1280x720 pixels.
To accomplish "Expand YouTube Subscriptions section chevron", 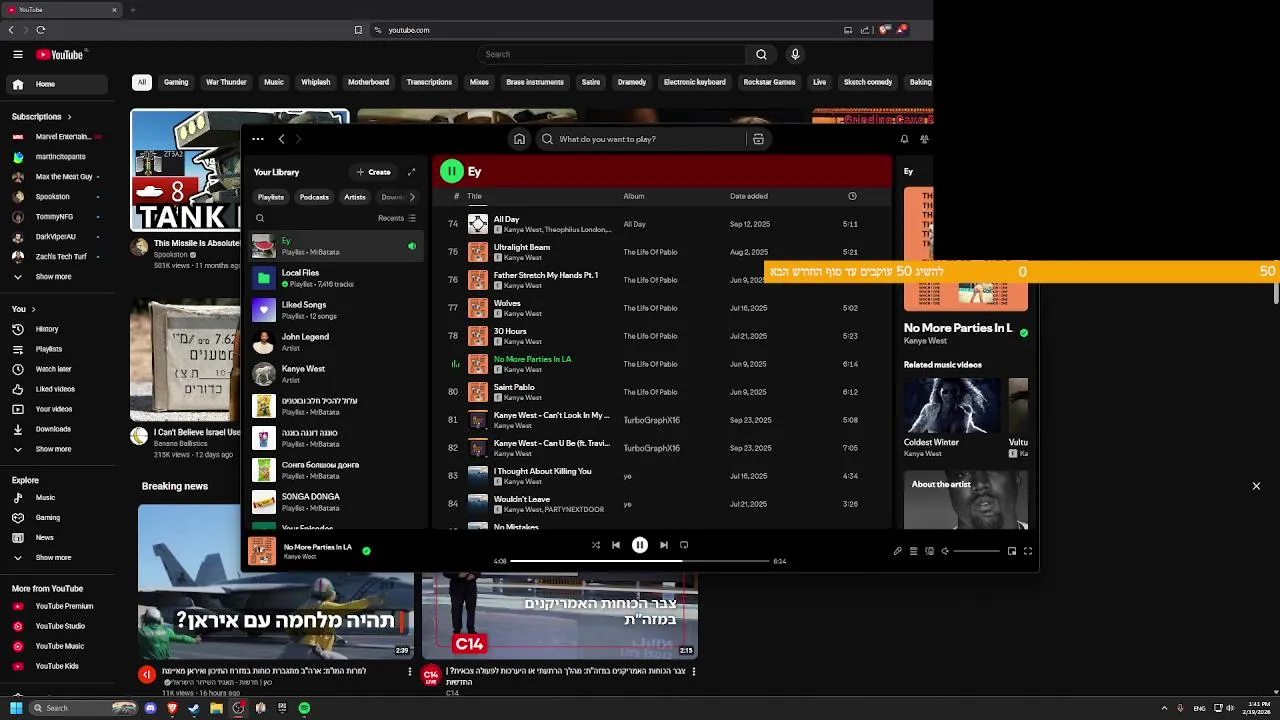I will [x=69, y=117].
